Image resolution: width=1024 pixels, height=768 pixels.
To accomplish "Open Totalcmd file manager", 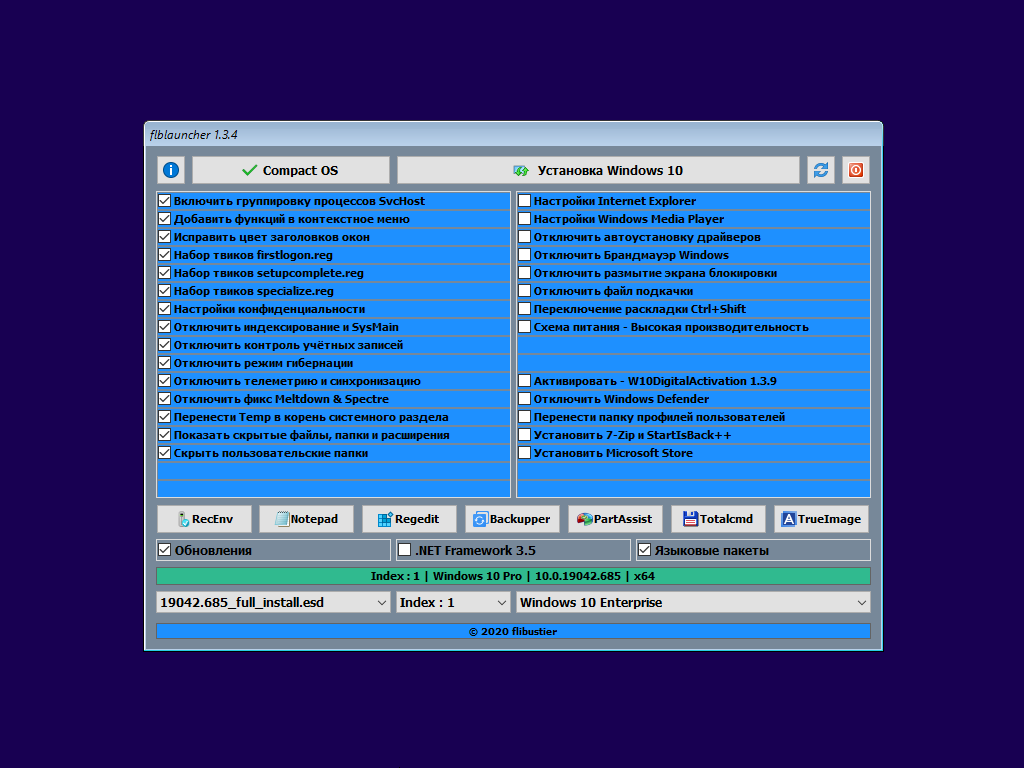I will (x=718, y=518).
